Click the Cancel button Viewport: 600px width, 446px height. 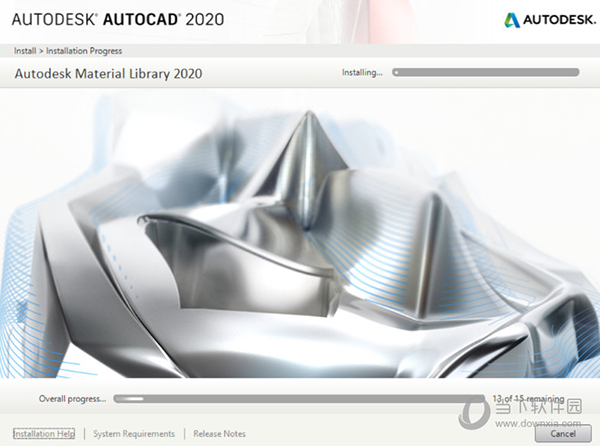pos(563,433)
